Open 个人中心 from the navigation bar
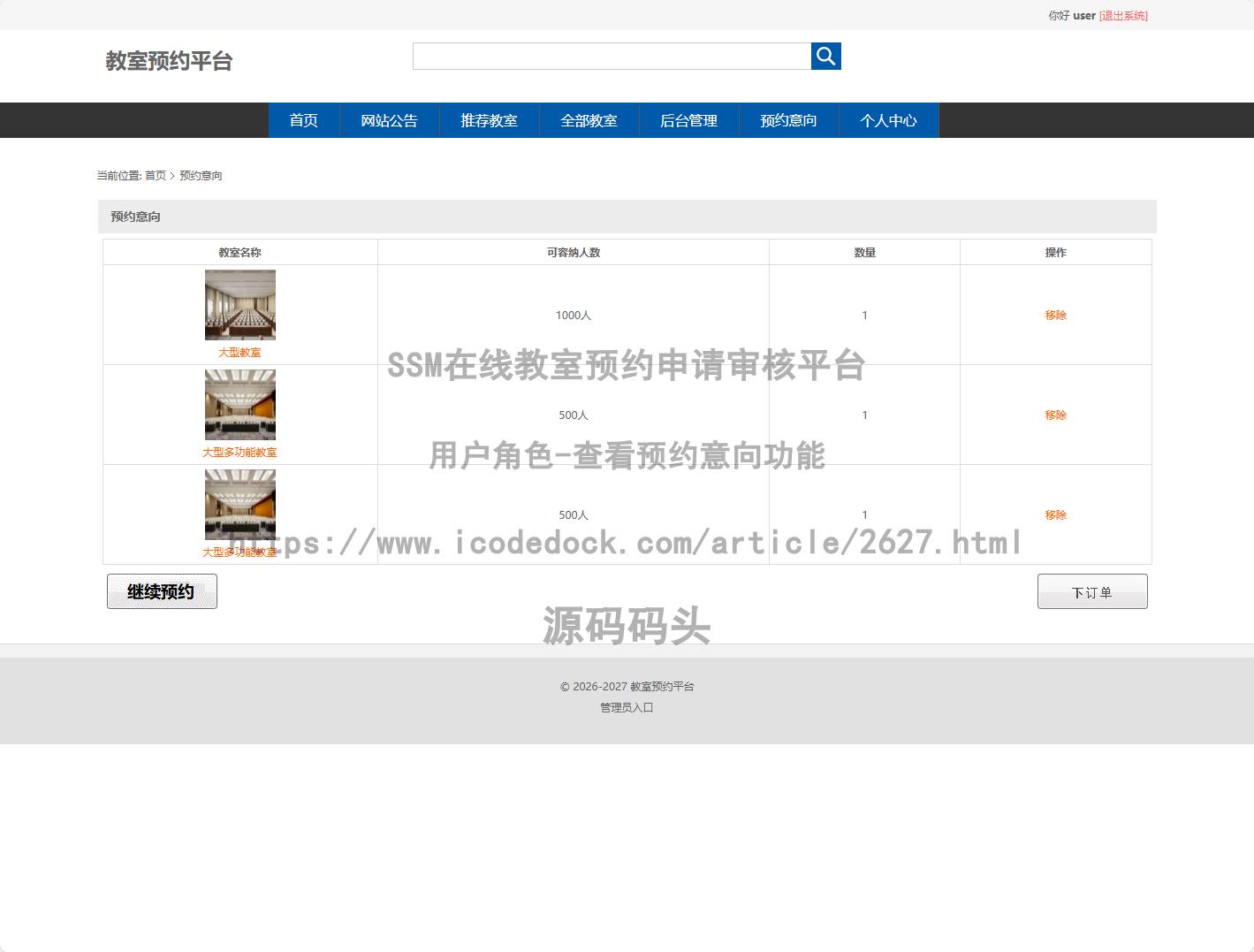 888,120
